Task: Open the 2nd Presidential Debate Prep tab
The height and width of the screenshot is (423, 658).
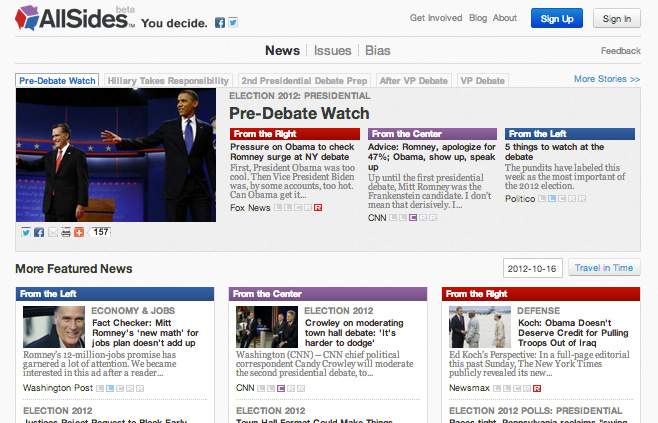Action: [304, 81]
